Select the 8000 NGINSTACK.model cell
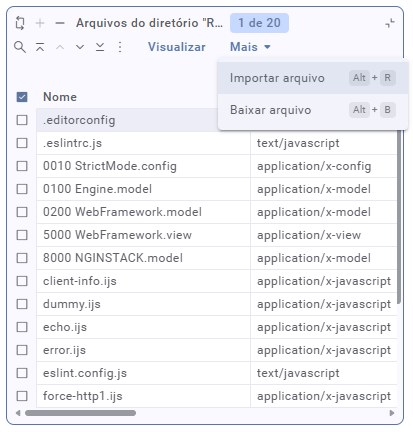Screen dimensions: 413x432 point(143,258)
